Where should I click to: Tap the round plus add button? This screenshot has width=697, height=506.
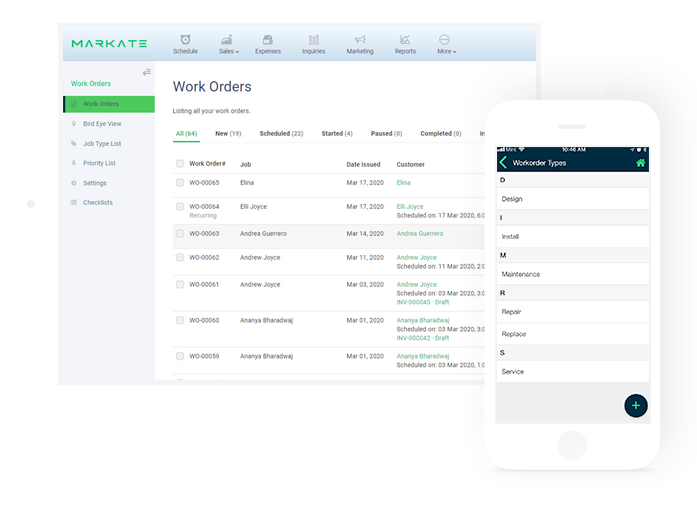(636, 406)
